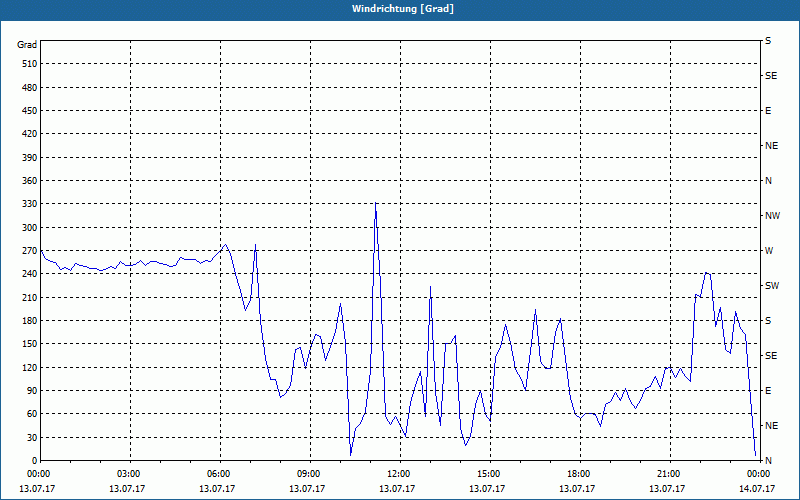This screenshot has width=800, height=500.
Task: Click the 09:00 time label
Action: tap(310, 474)
